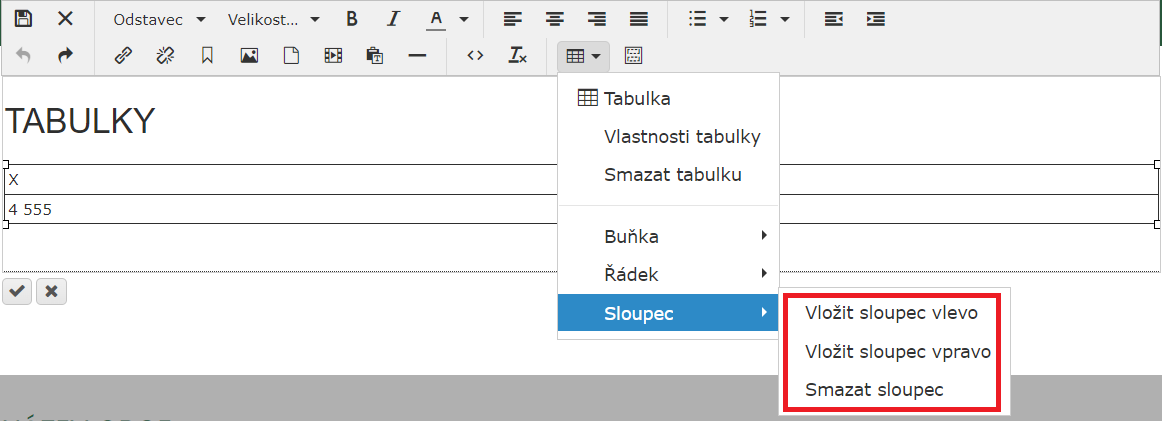Open the Velikost font size dropdown

click(x=273, y=19)
